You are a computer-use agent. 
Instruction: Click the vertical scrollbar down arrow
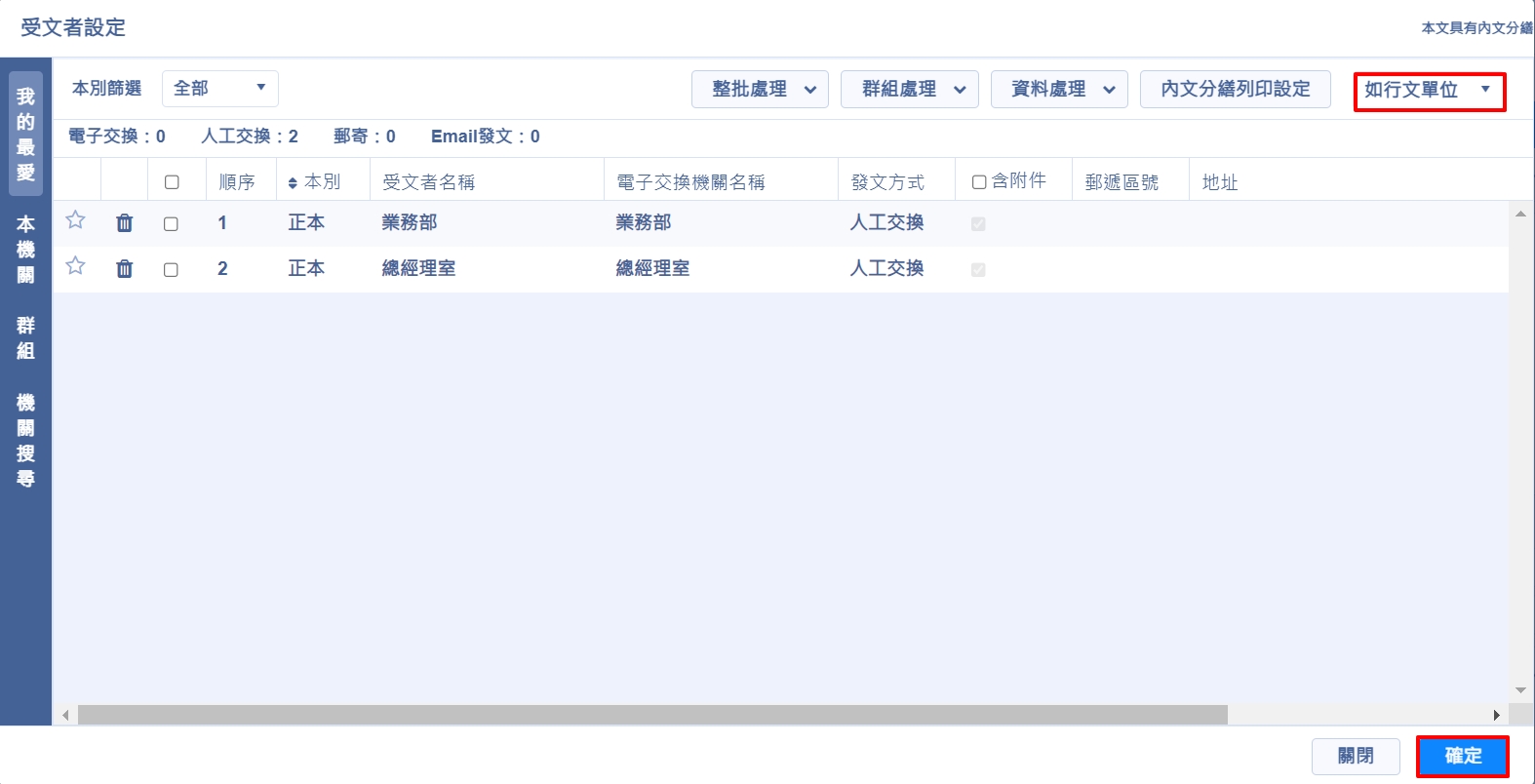click(1520, 690)
